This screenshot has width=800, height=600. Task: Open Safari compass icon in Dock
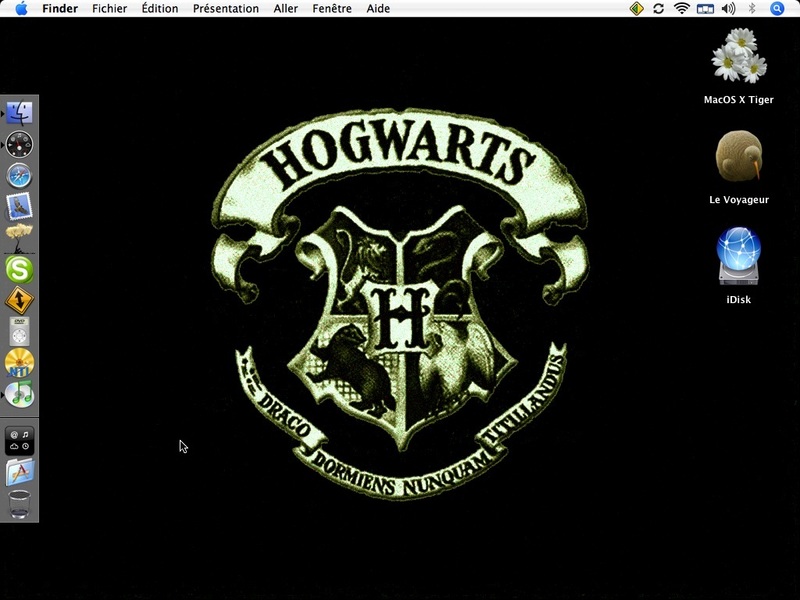point(19,176)
